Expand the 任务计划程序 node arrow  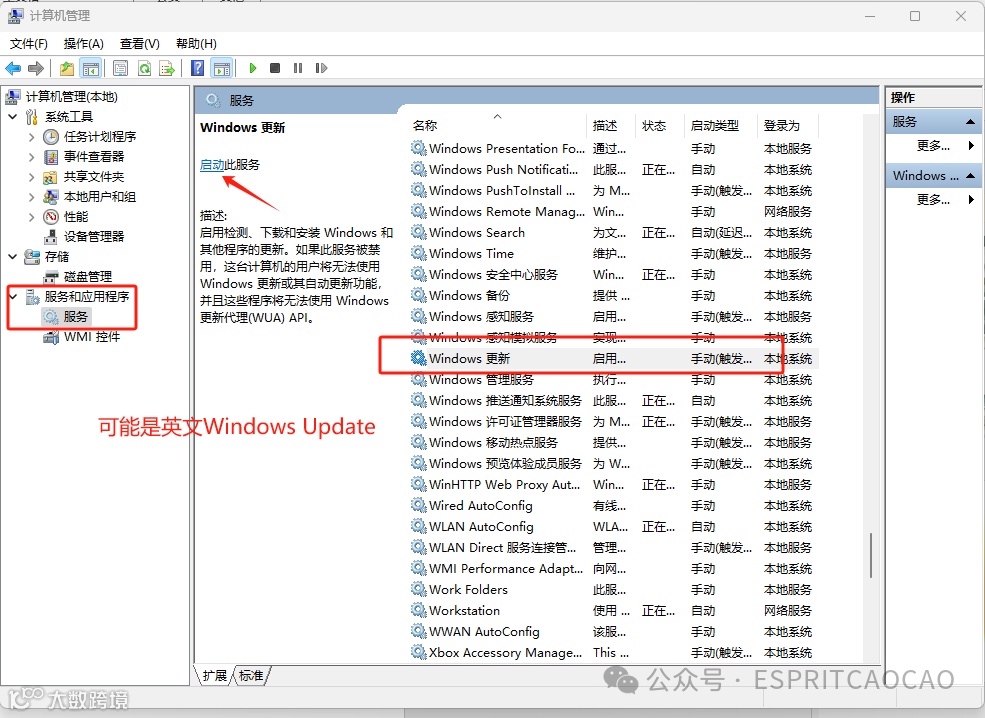click(x=31, y=136)
